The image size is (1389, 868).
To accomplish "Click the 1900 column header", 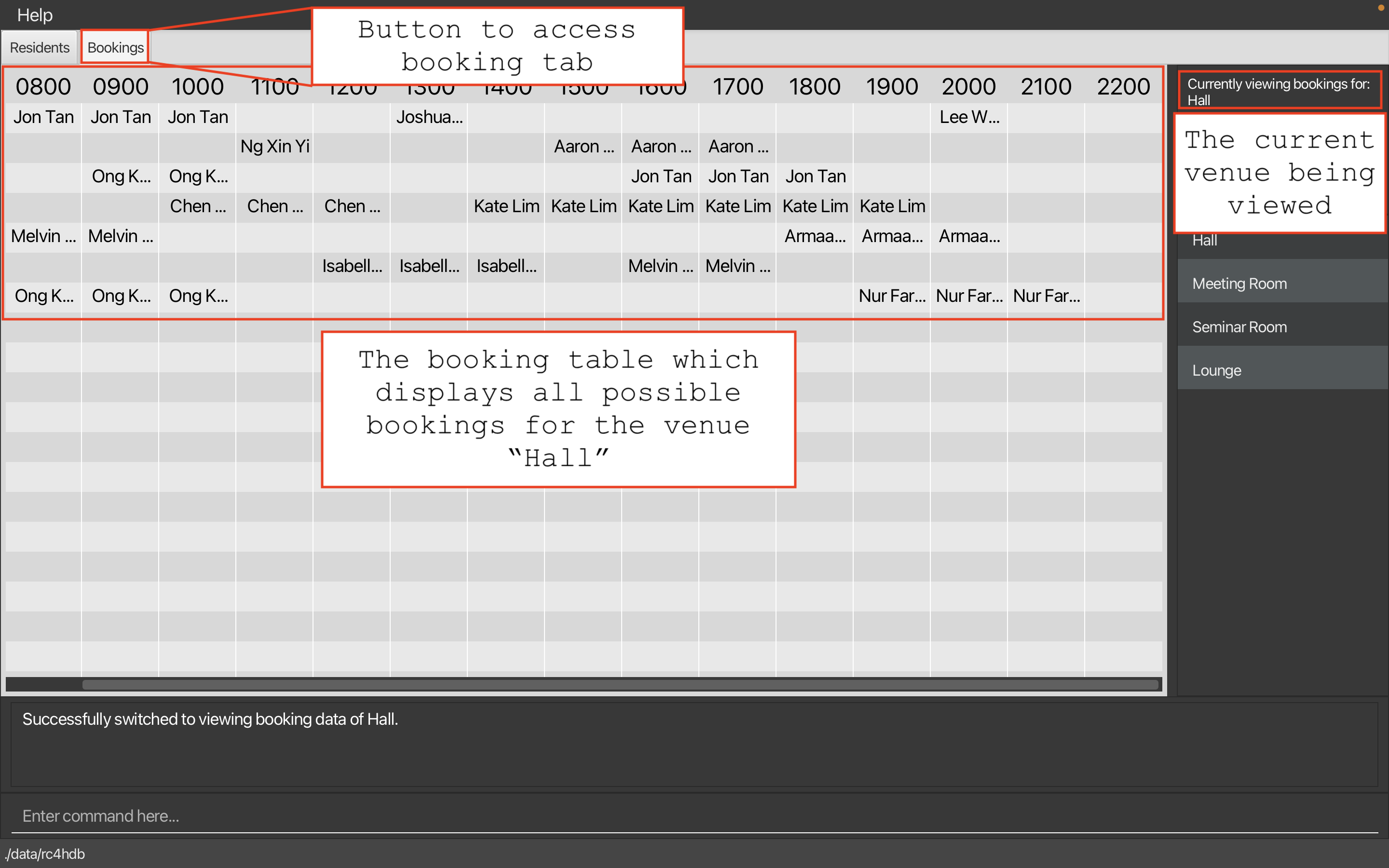I will tap(892, 87).
